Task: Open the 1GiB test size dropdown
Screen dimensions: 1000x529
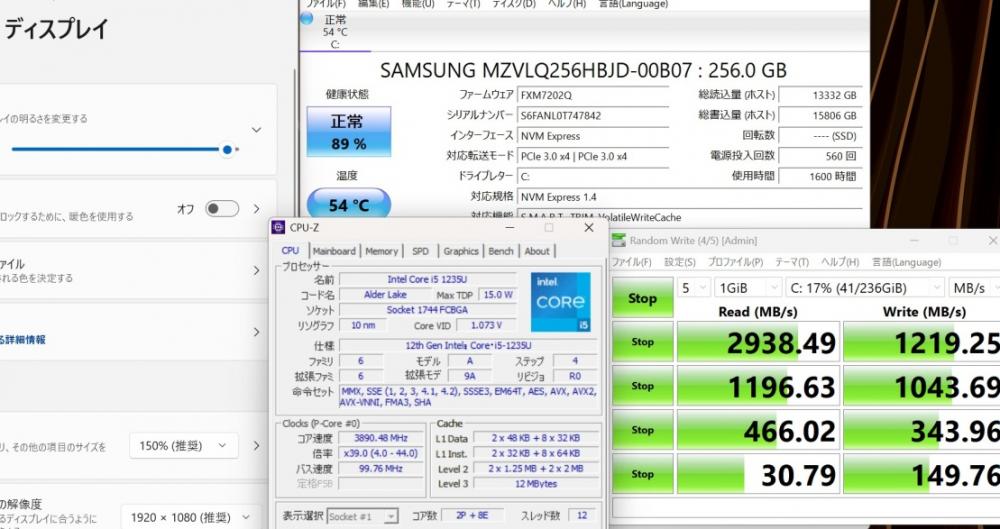Action: click(748, 288)
